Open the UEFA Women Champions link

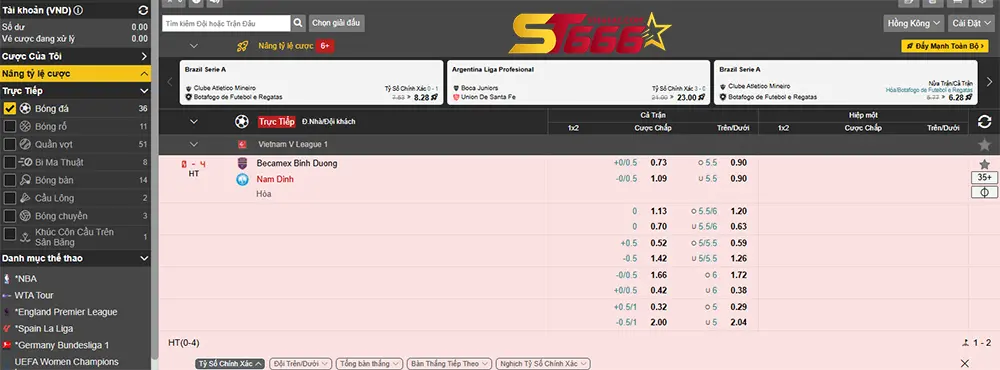click(67, 362)
